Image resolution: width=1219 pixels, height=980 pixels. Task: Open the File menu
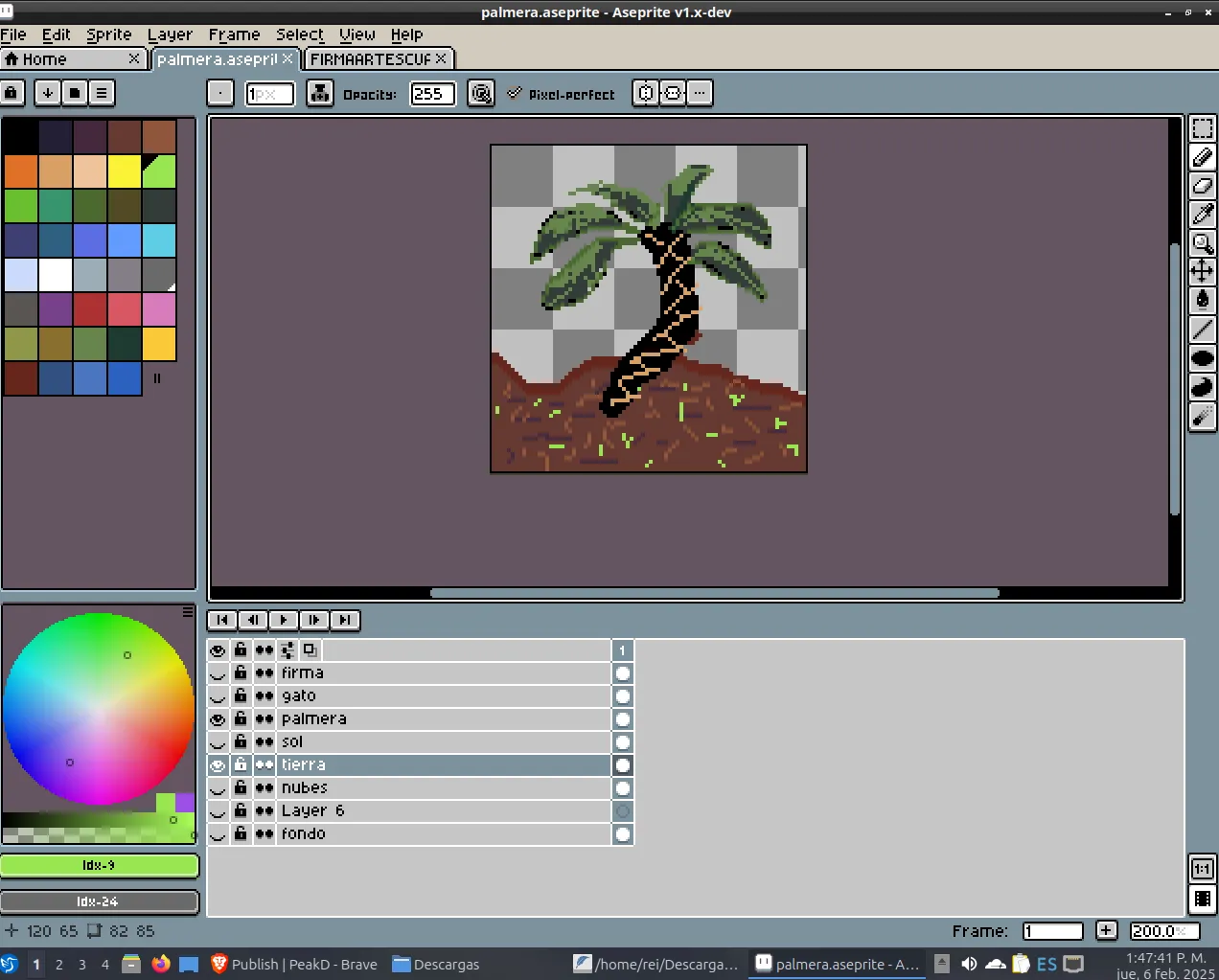coord(13,34)
